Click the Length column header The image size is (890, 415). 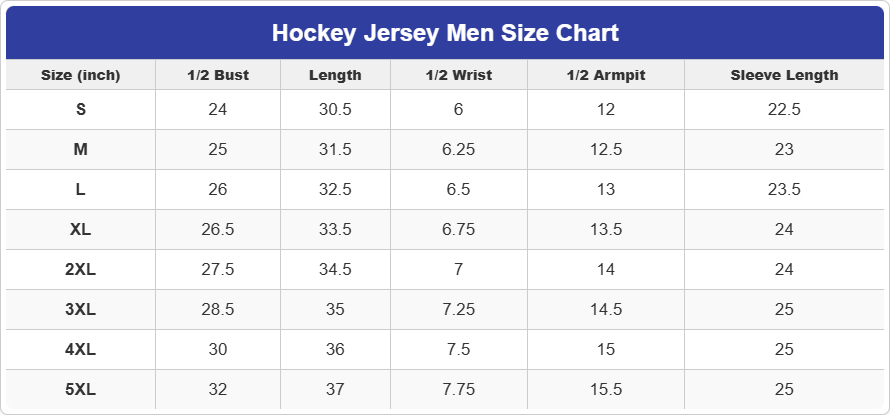coord(335,75)
